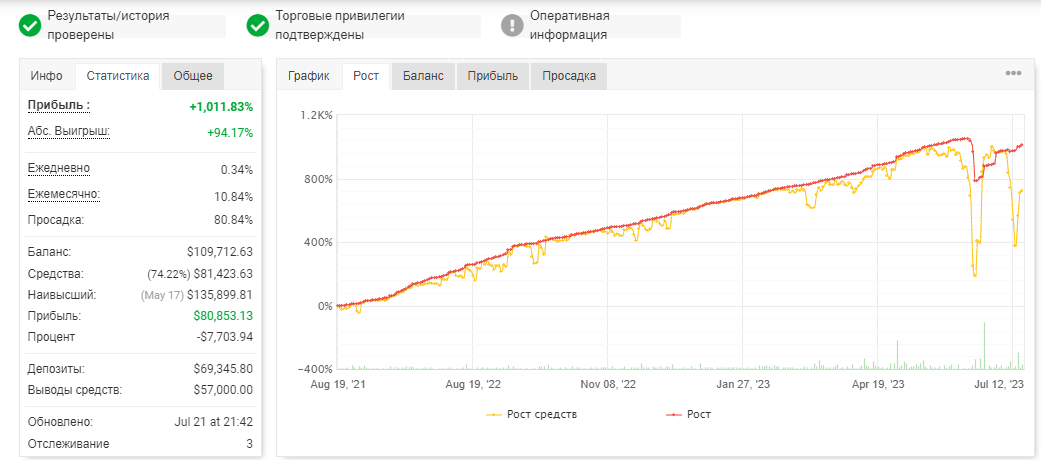Show the Прибыль chart tab
The width and height of the screenshot is (1041, 460).
click(x=493, y=76)
